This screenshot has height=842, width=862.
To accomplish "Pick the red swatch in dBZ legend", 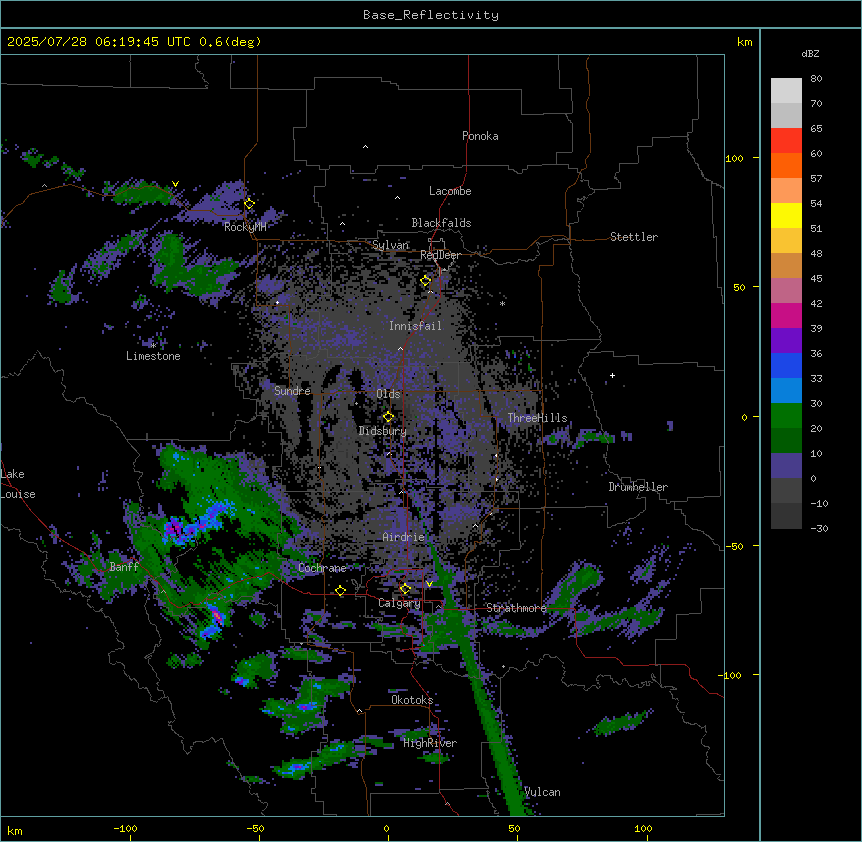I will (x=786, y=141).
